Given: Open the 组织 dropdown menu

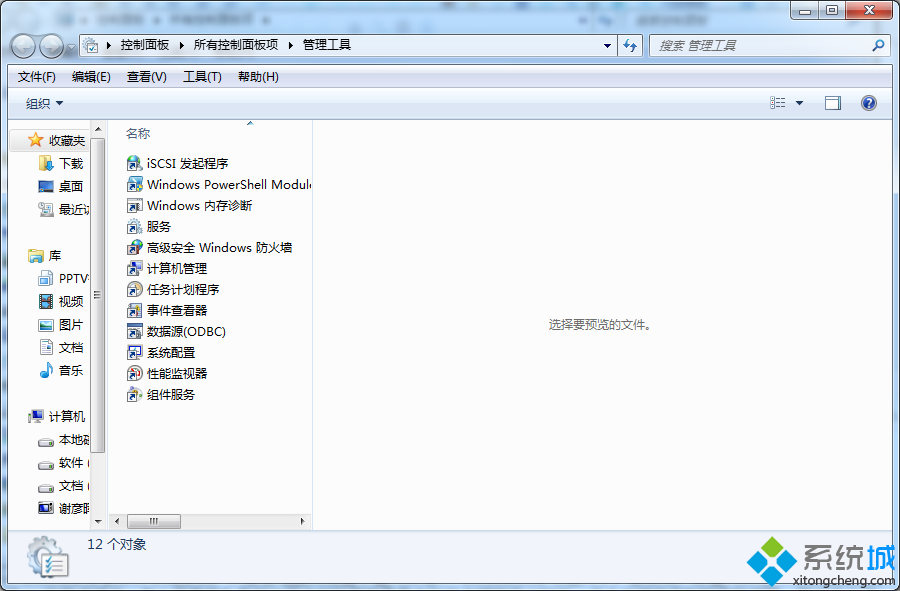Looking at the screenshot, I should [44, 103].
